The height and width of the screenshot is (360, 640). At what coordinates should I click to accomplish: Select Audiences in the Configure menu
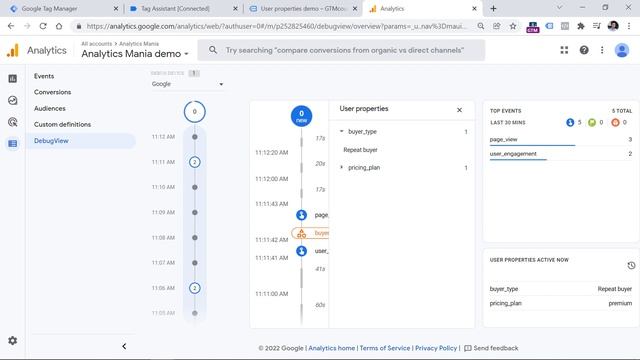[x=50, y=108]
